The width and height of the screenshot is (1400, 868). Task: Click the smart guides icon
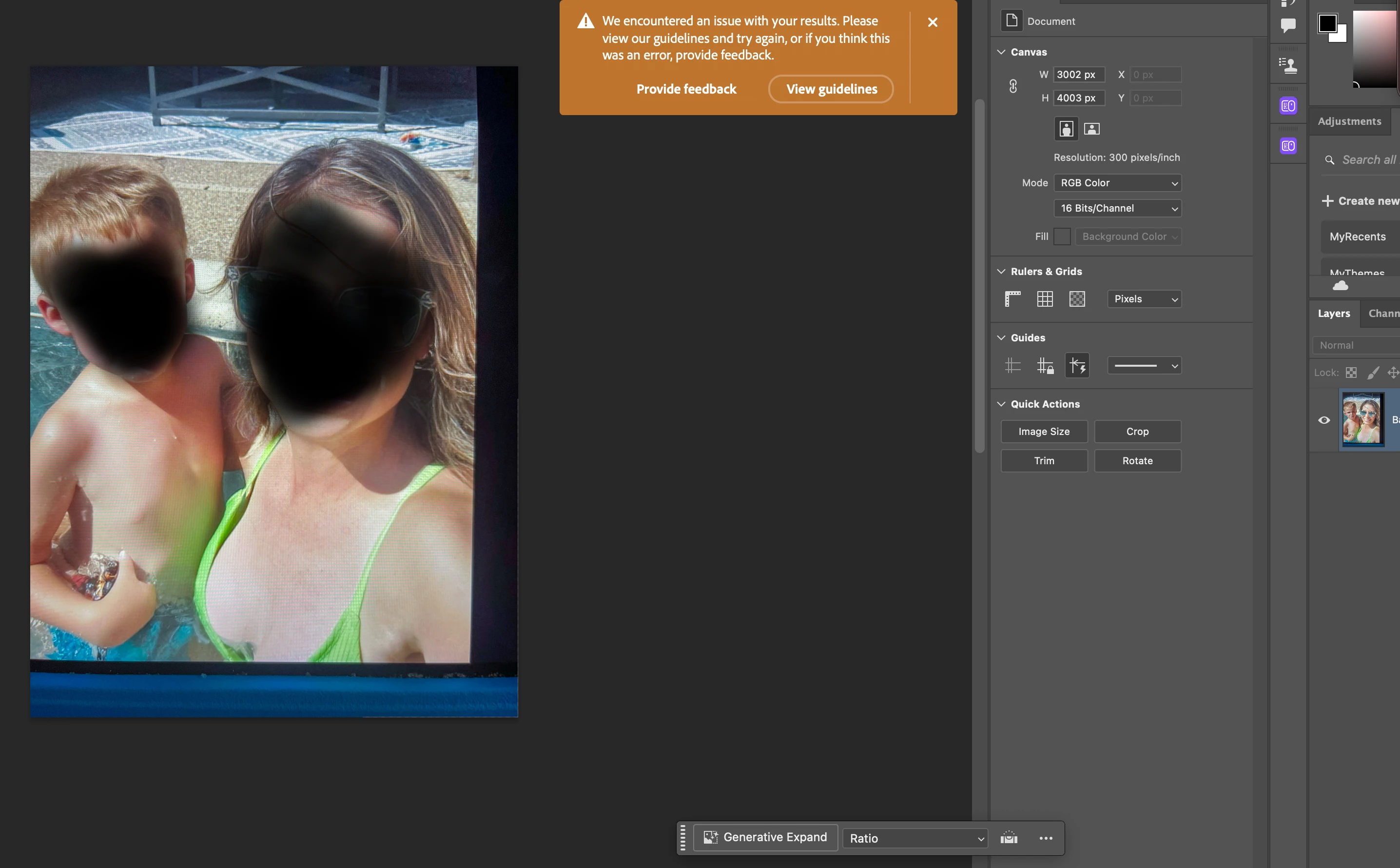[x=1077, y=366]
